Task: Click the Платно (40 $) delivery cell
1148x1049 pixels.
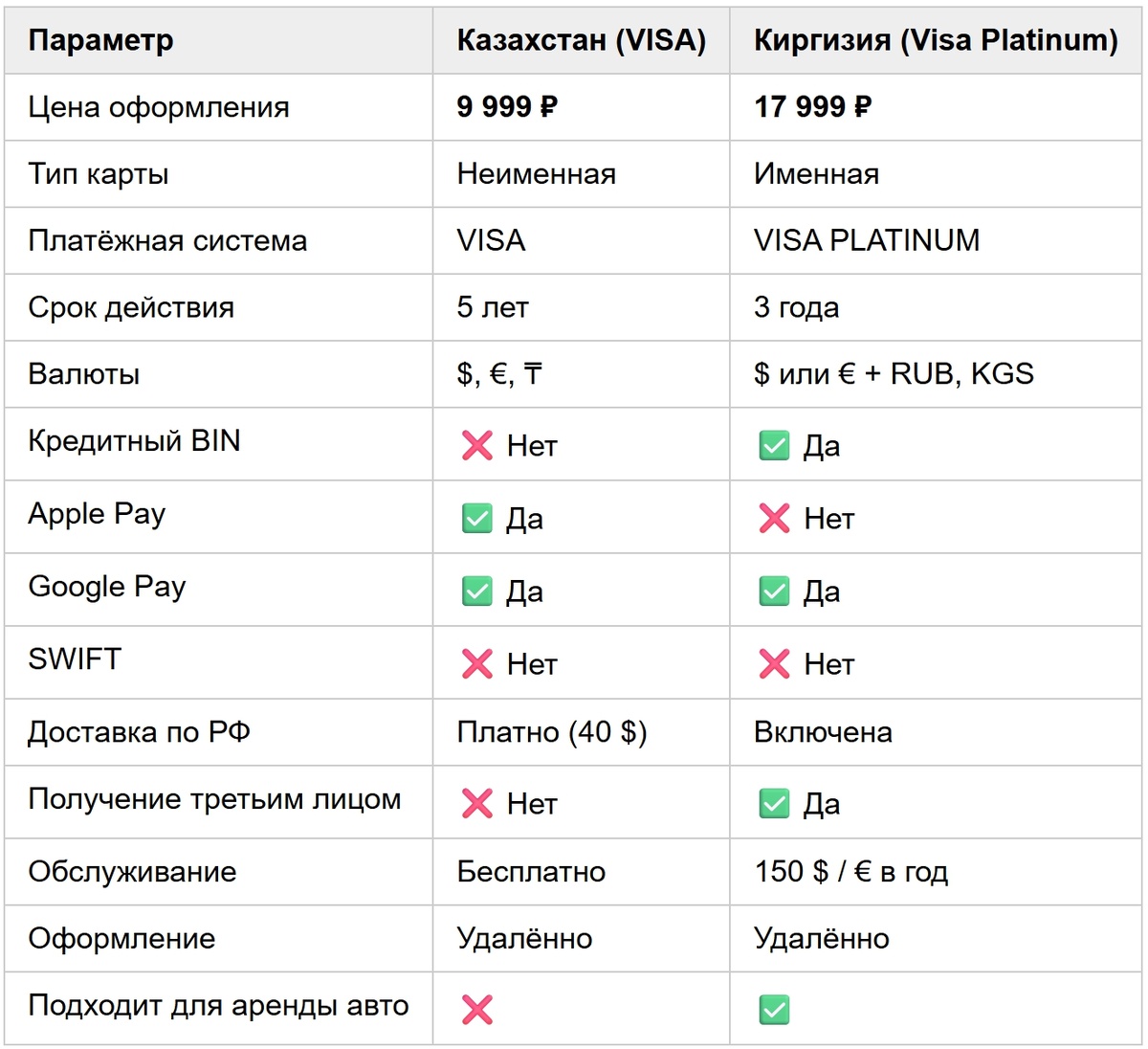Action: 552,732
